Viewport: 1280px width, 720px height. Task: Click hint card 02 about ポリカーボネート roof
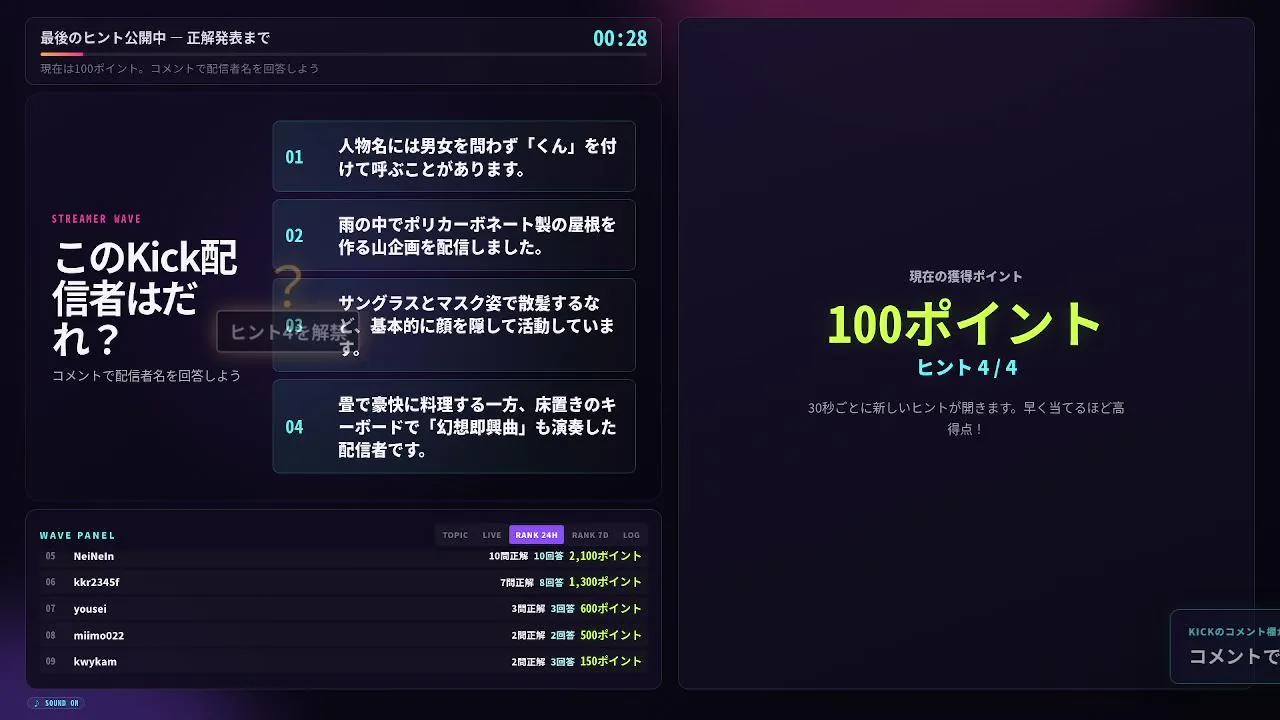point(454,235)
